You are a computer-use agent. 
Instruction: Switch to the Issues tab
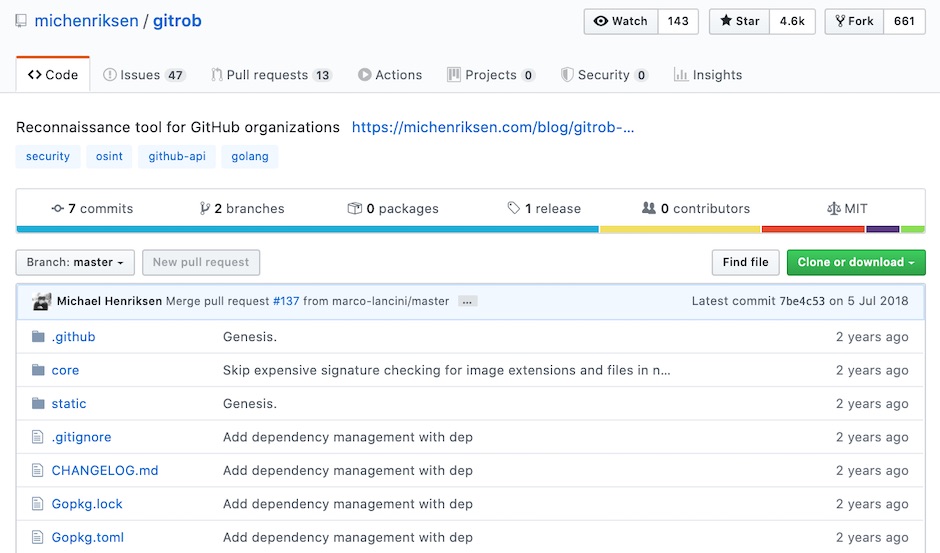tap(144, 75)
